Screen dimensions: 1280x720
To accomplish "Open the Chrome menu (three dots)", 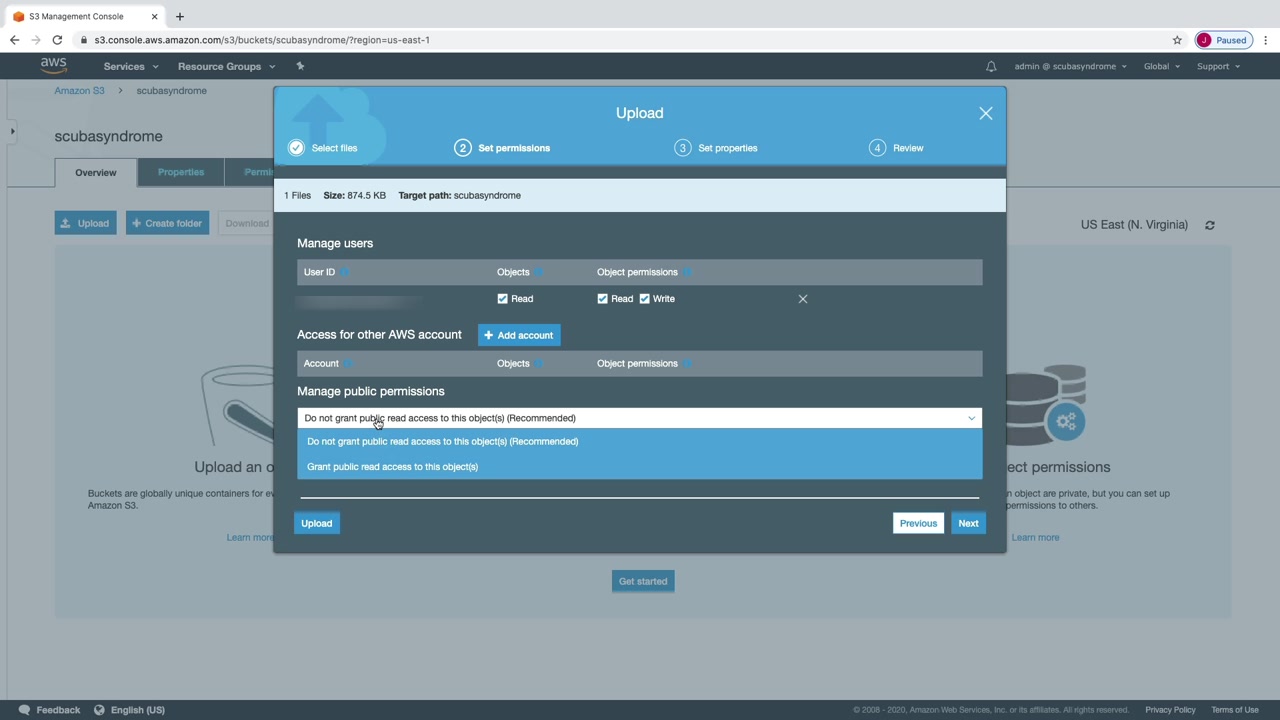I will 1266,40.
